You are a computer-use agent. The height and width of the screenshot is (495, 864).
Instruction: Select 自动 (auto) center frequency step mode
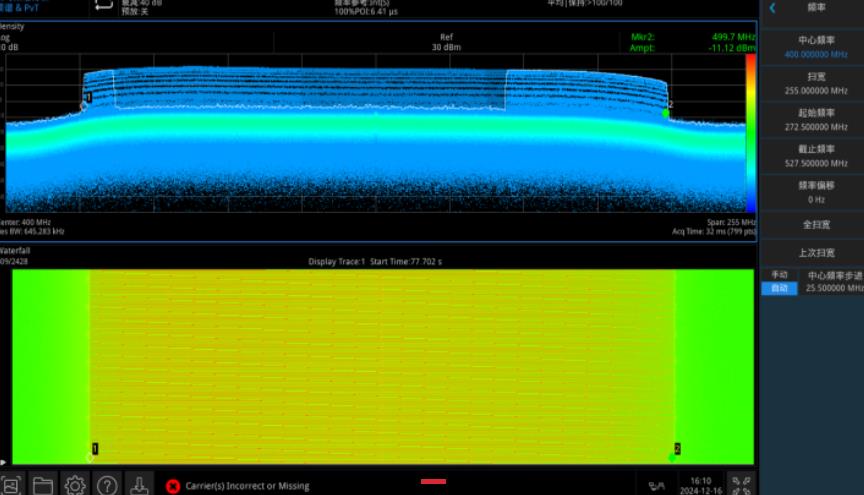coord(779,288)
